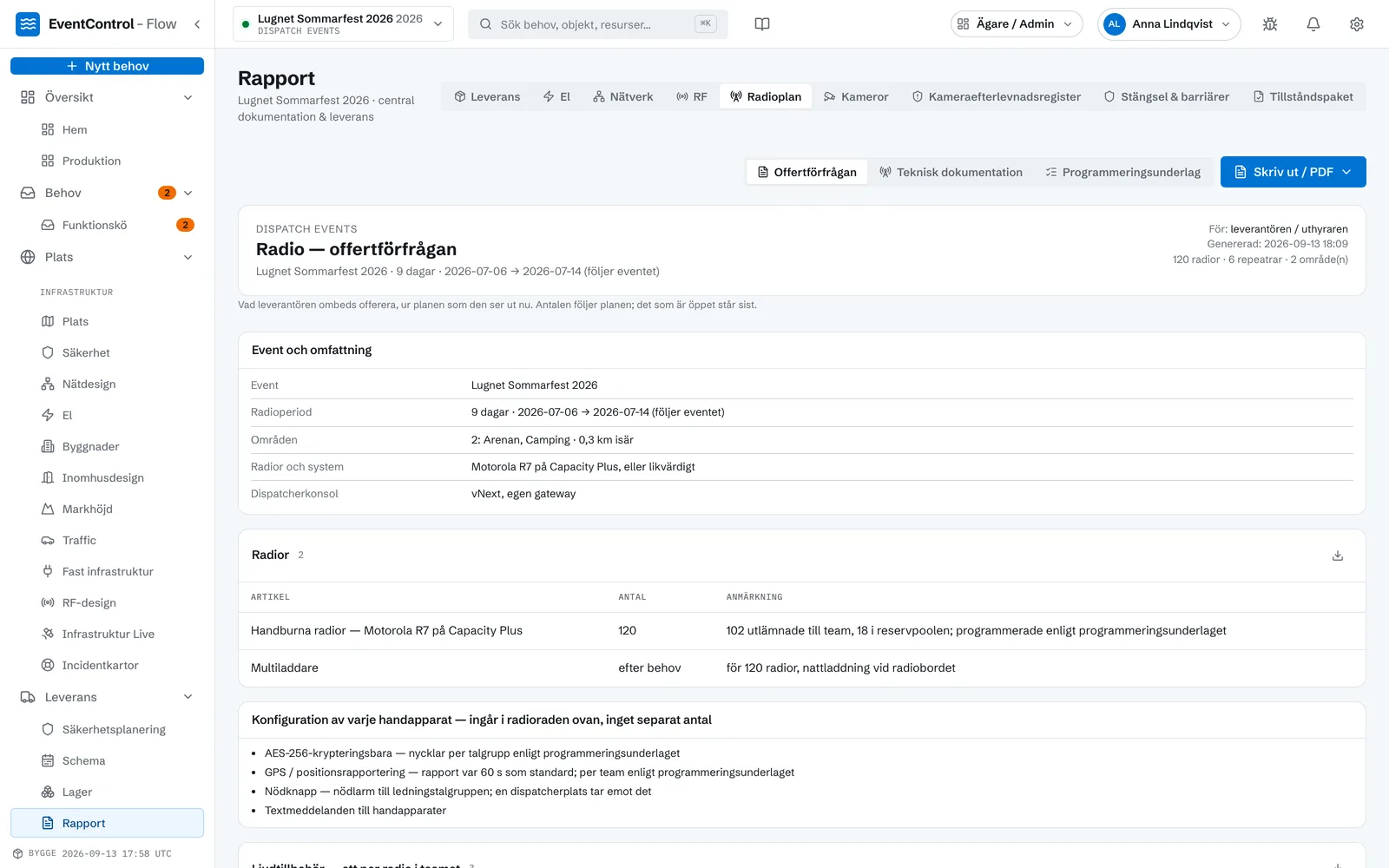Image resolution: width=1389 pixels, height=868 pixels.
Task: Select the Offertförfrågan view
Action: [x=806, y=172]
